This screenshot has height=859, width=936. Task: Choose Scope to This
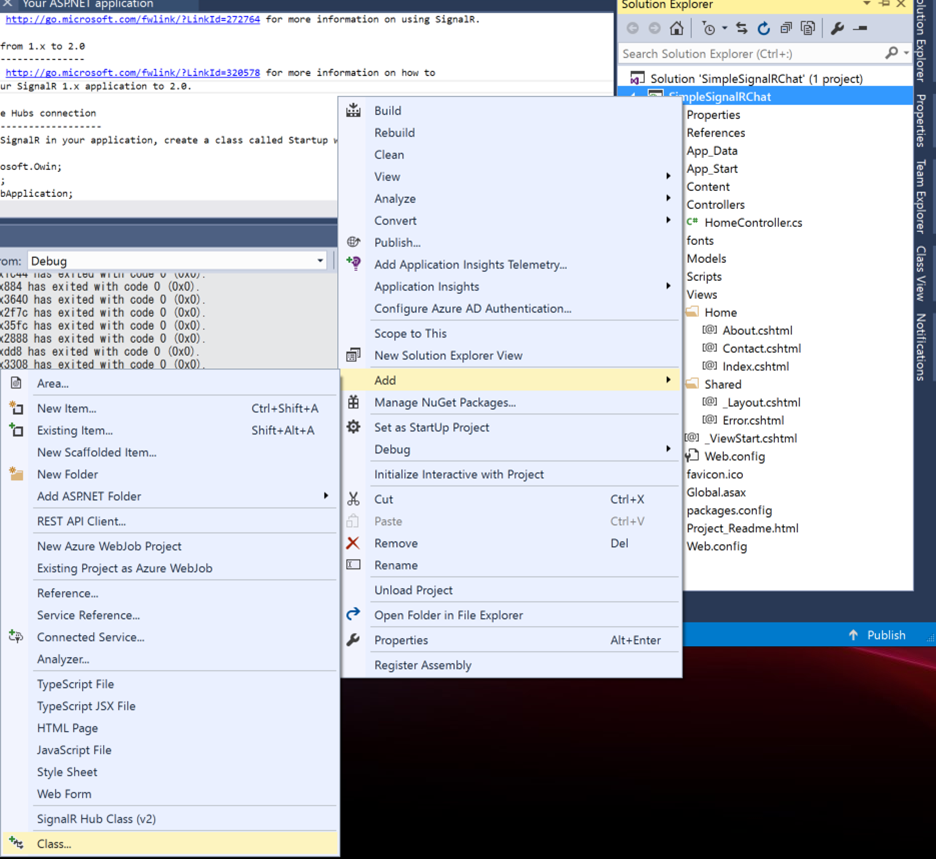[511, 333]
